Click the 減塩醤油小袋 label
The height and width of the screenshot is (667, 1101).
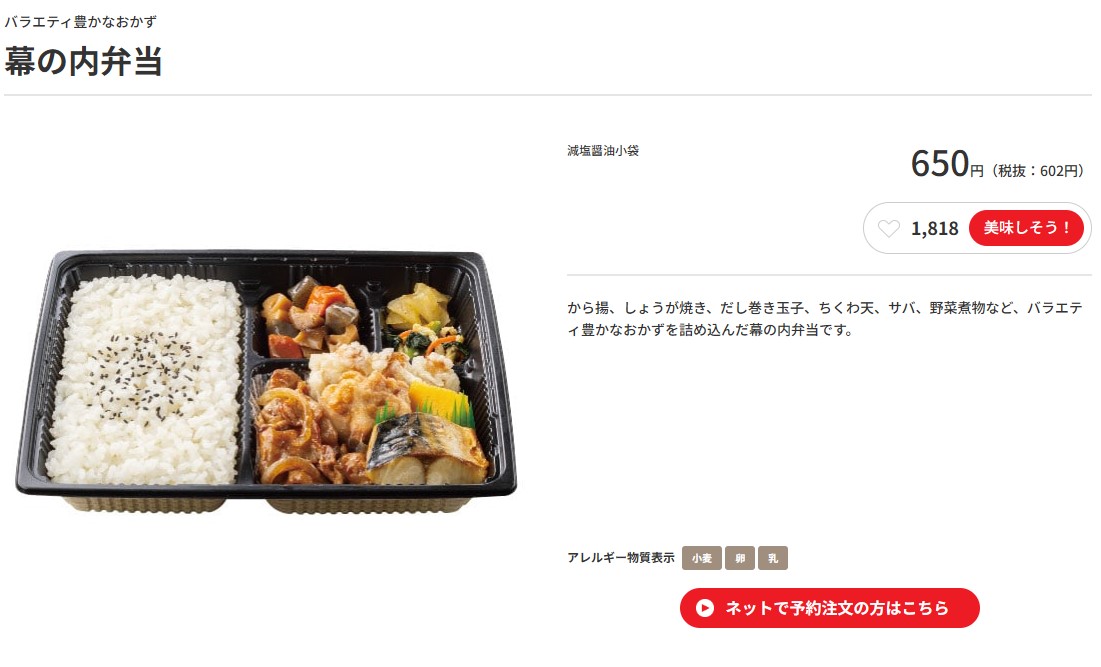(603, 150)
